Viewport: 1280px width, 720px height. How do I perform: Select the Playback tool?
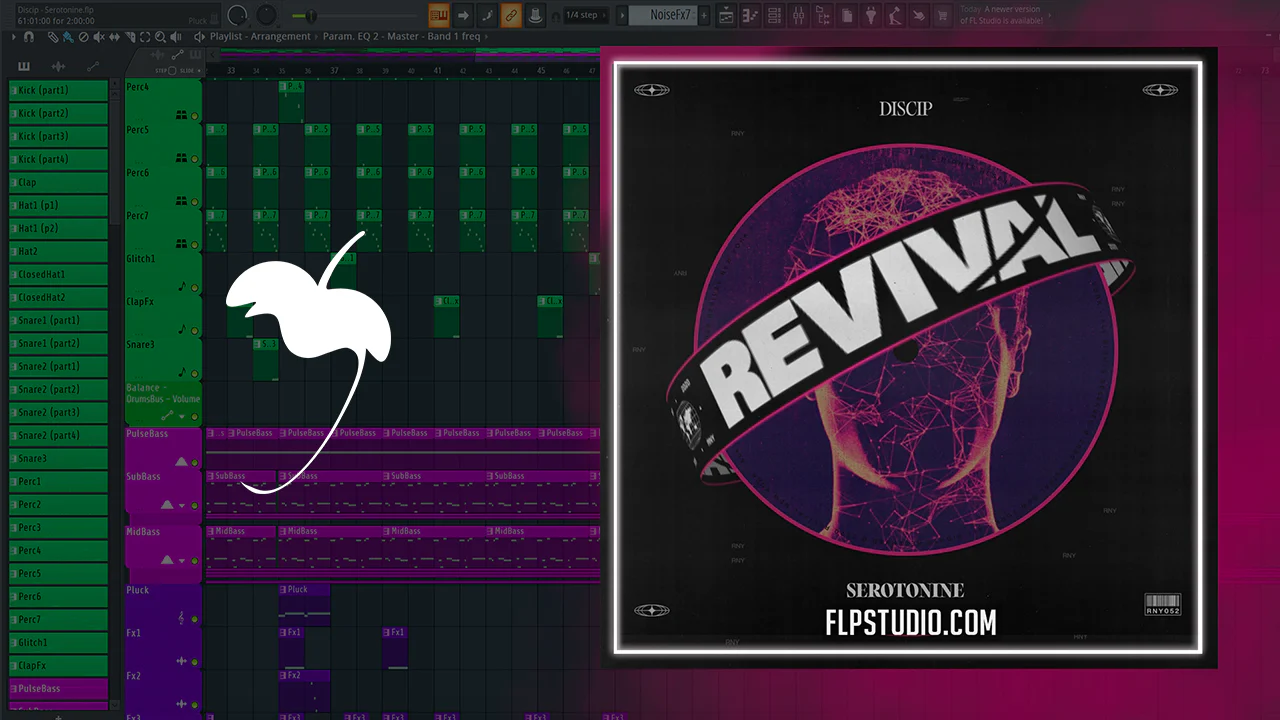(x=175, y=37)
